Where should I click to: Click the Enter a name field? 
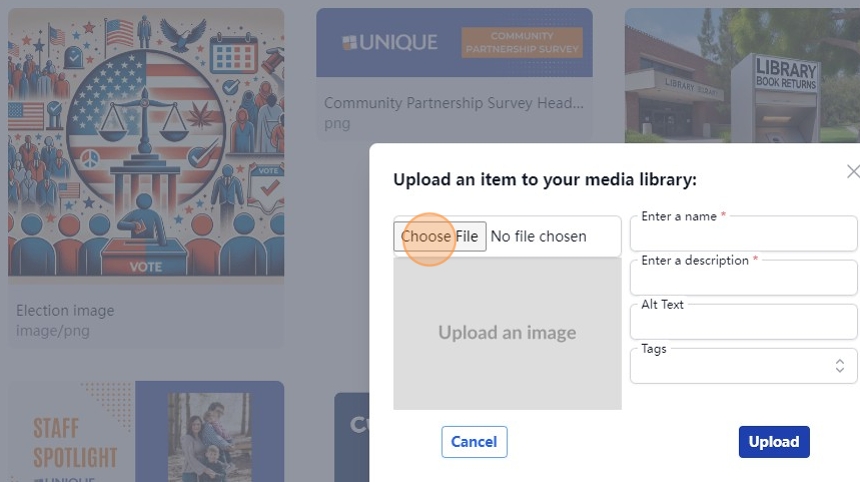point(743,236)
